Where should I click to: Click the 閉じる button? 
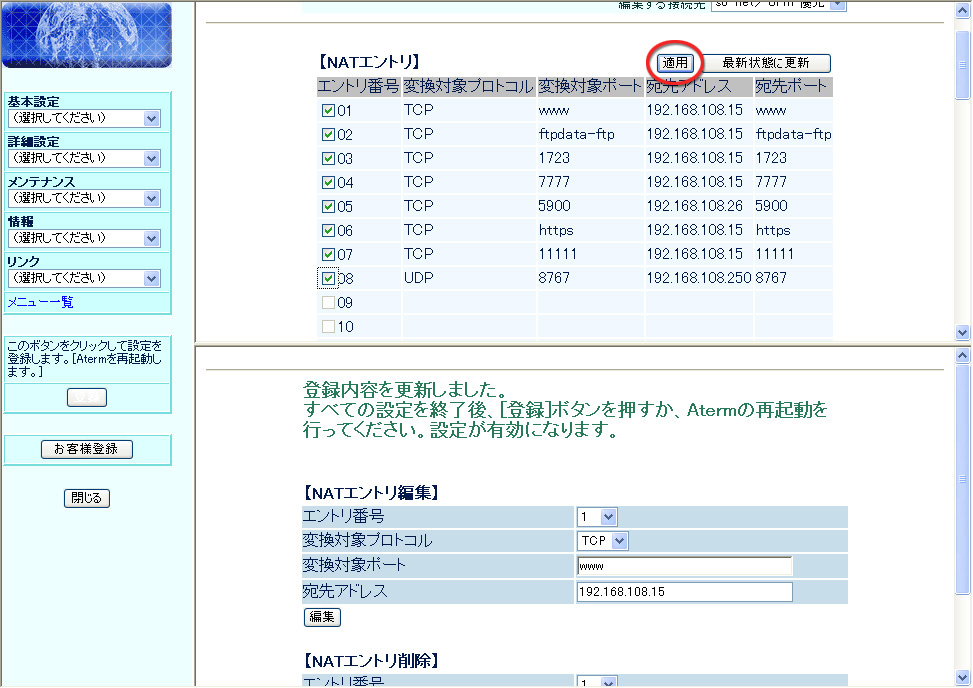pos(87,498)
